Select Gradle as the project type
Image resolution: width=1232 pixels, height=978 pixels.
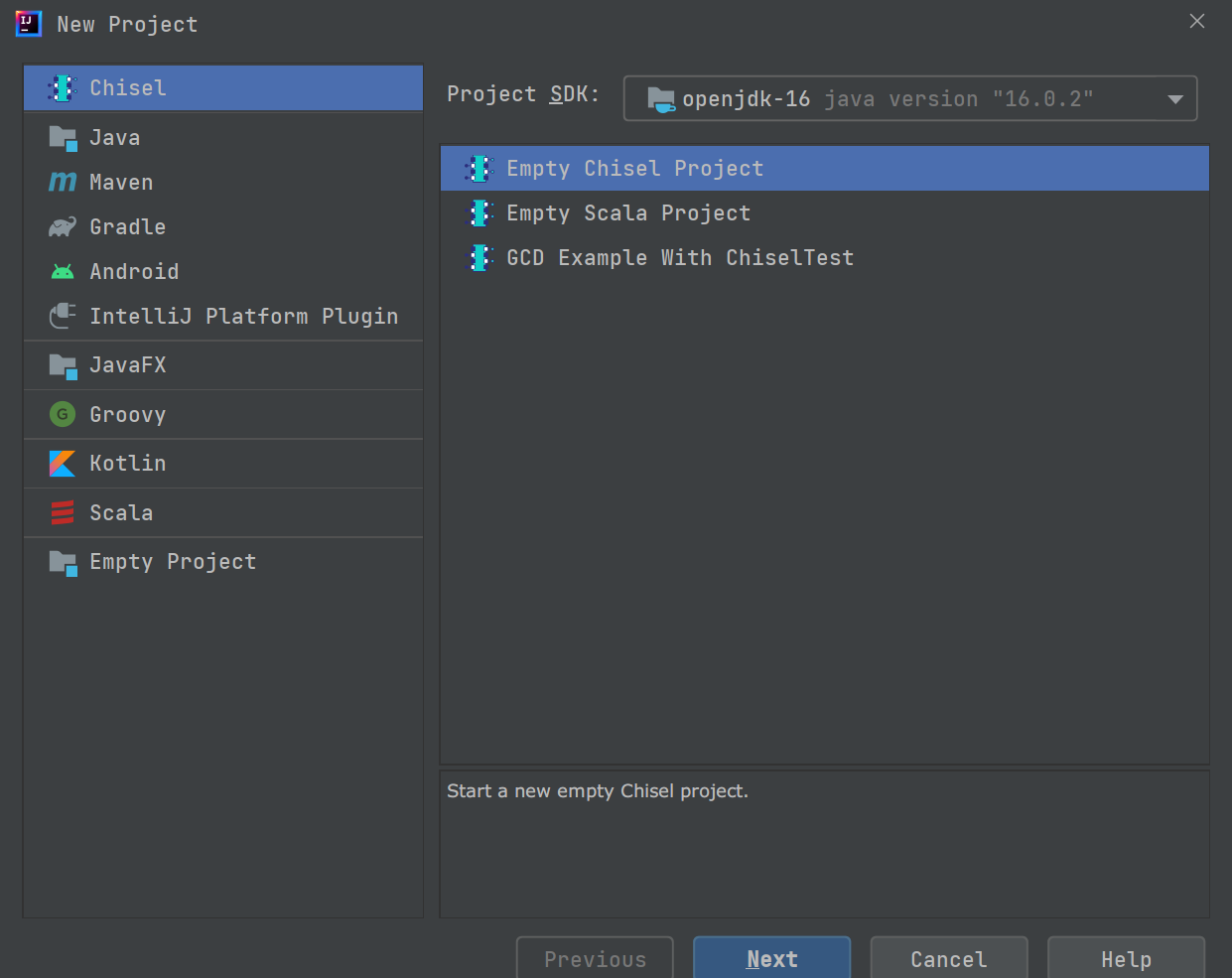pyautogui.click(x=223, y=227)
